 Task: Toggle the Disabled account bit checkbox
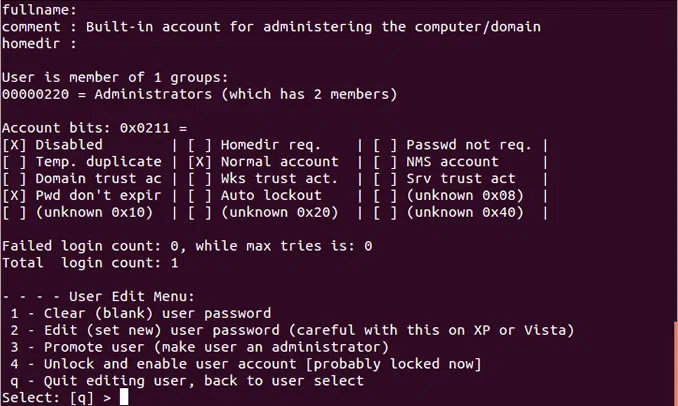(15, 145)
